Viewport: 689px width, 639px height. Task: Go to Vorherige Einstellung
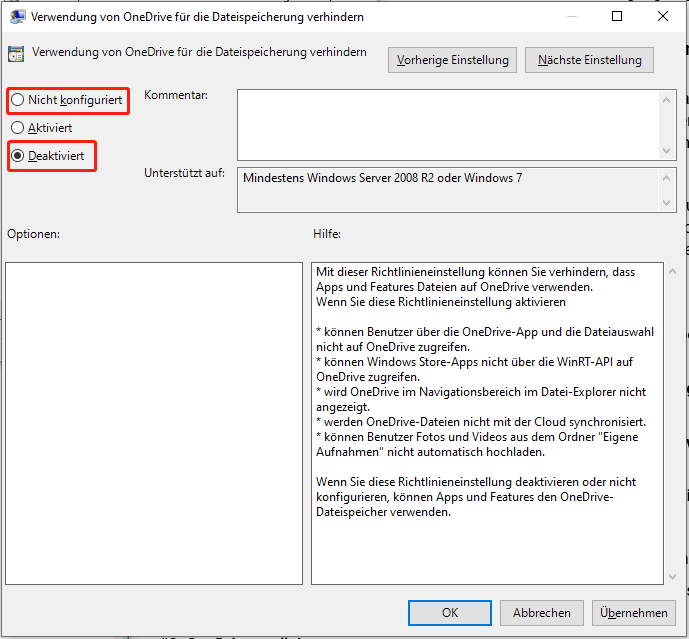(x=452, y=60)
